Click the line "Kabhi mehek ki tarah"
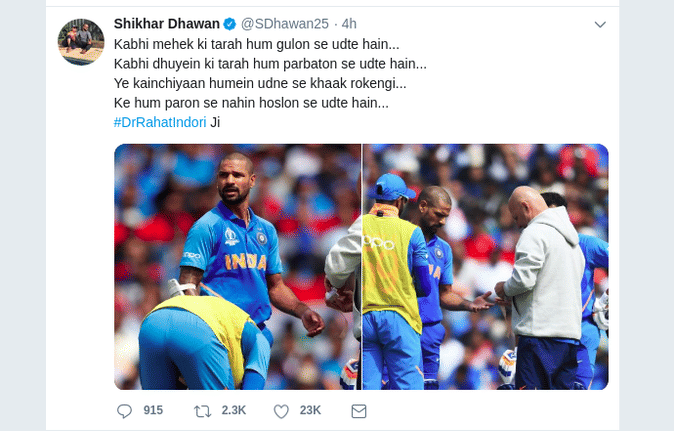Screen dimensions: 674x431 pyautogui.click(x=257, y=44)
